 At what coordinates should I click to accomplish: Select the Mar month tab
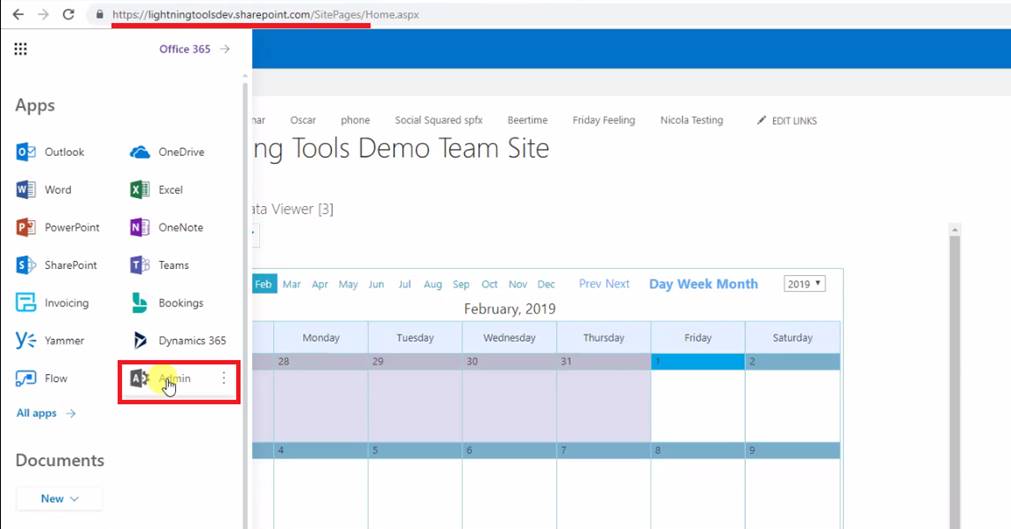coord(291,284)
